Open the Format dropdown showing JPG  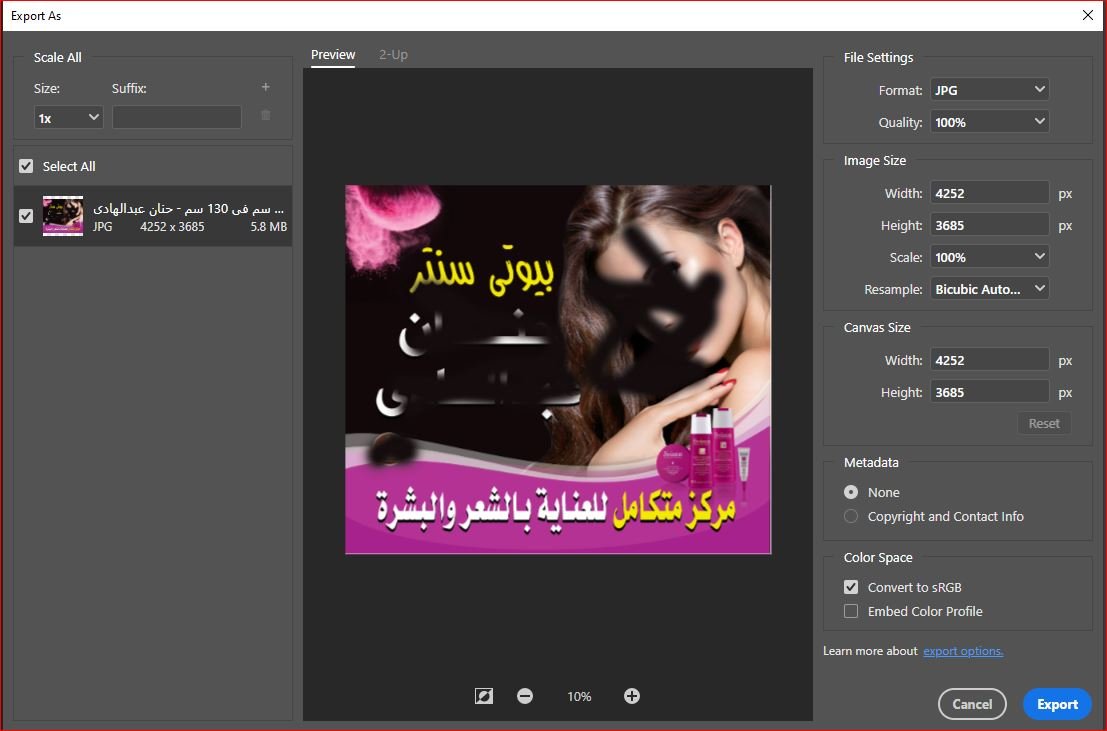coord(989,90)
